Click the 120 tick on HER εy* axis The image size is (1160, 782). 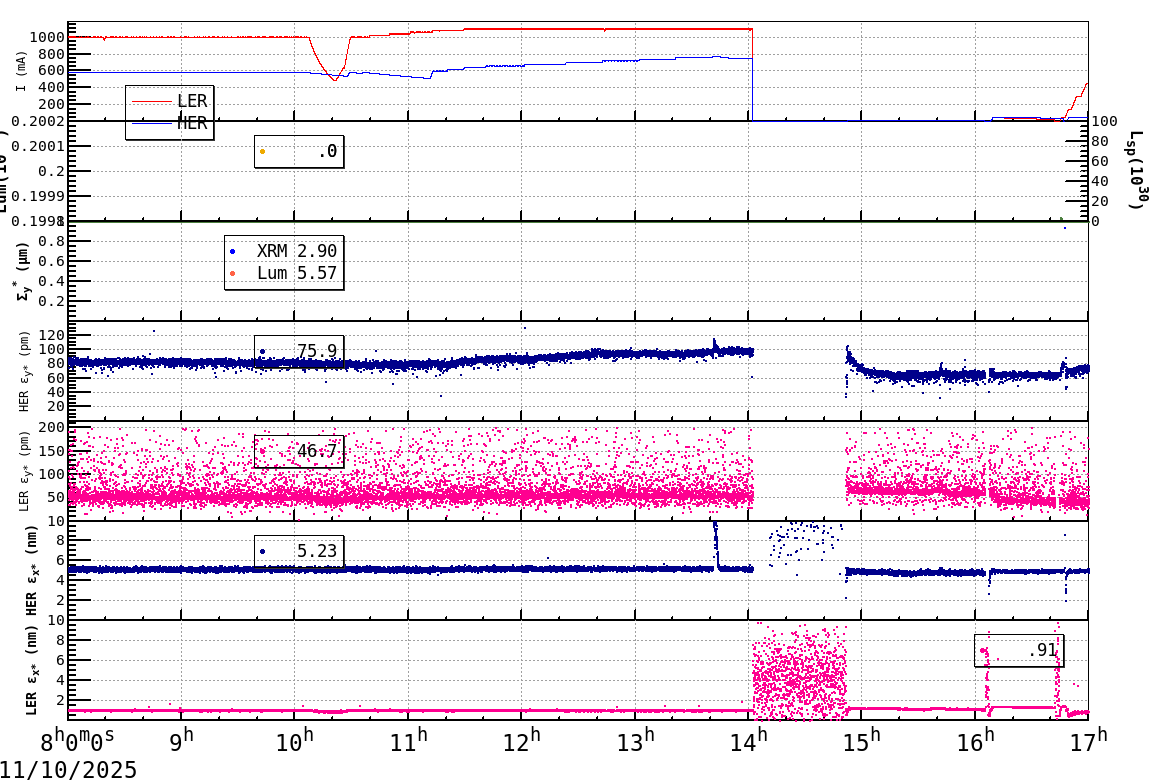pos(52,335)
